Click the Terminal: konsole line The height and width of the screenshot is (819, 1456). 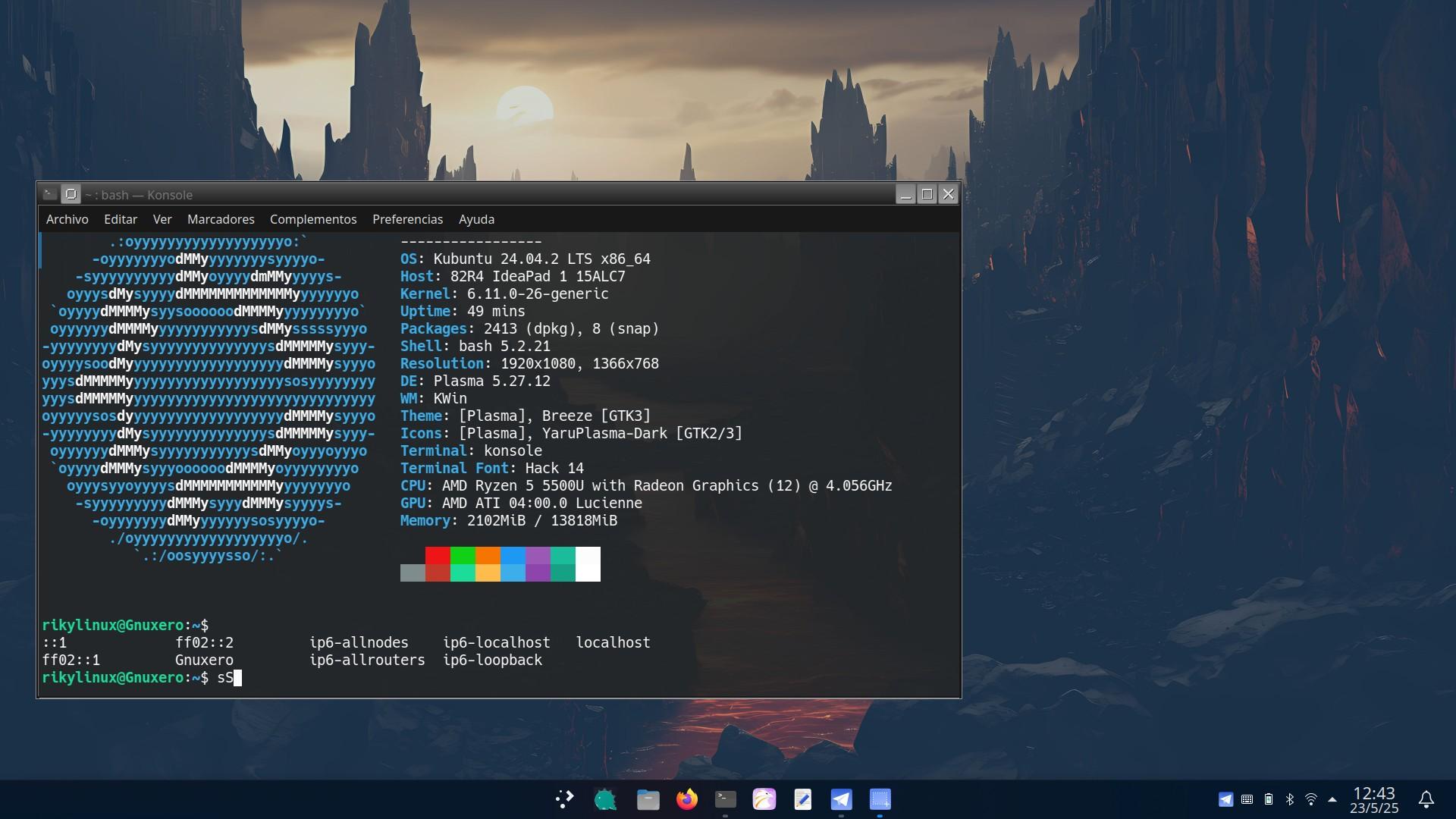click(471, 451)
